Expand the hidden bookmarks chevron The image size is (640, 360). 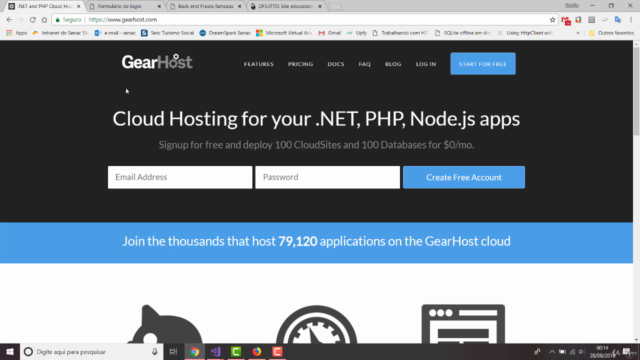[x=578, y=33]
